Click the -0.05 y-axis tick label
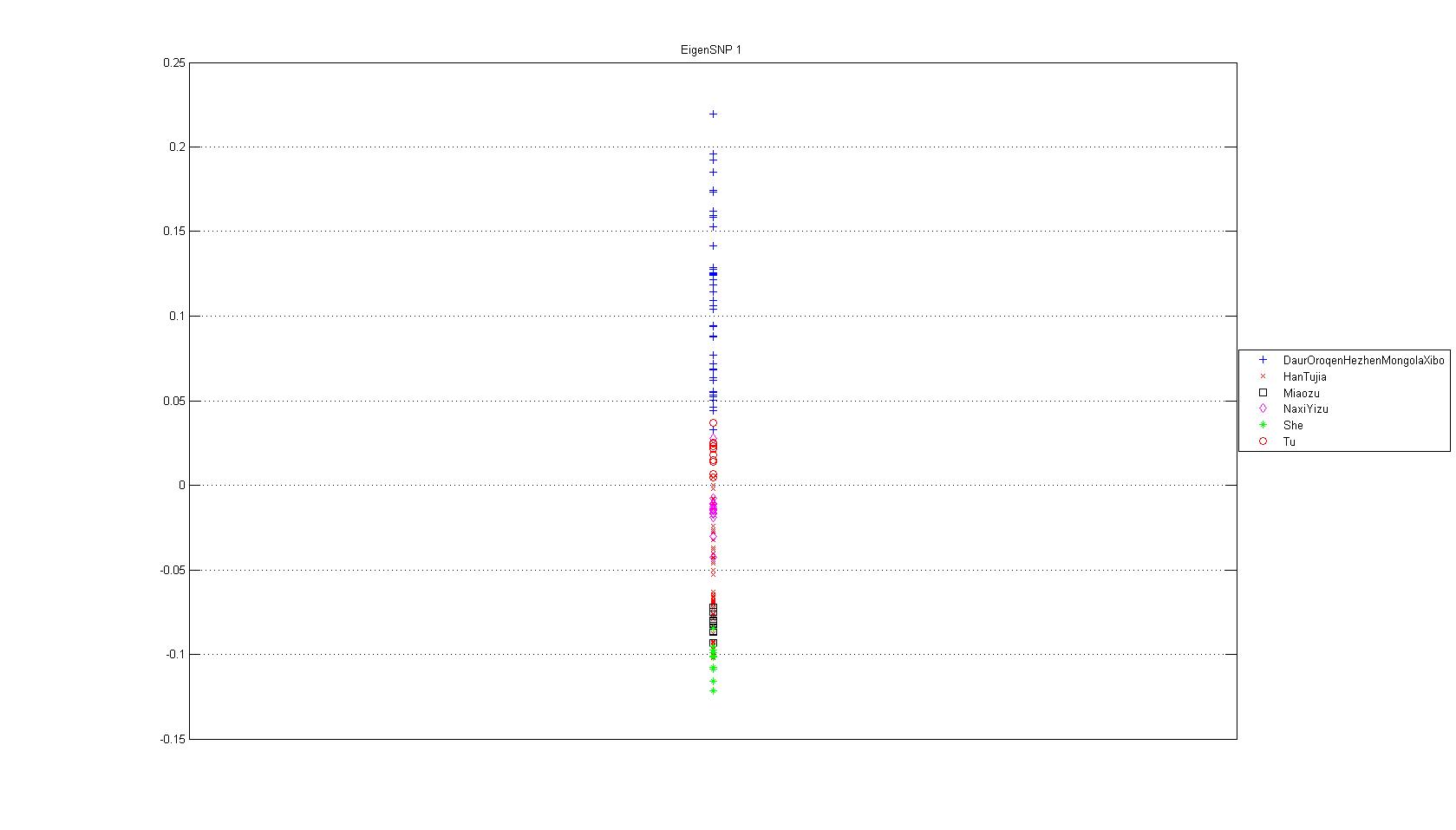The image size is (1456, 830). (x=172, y=570)
